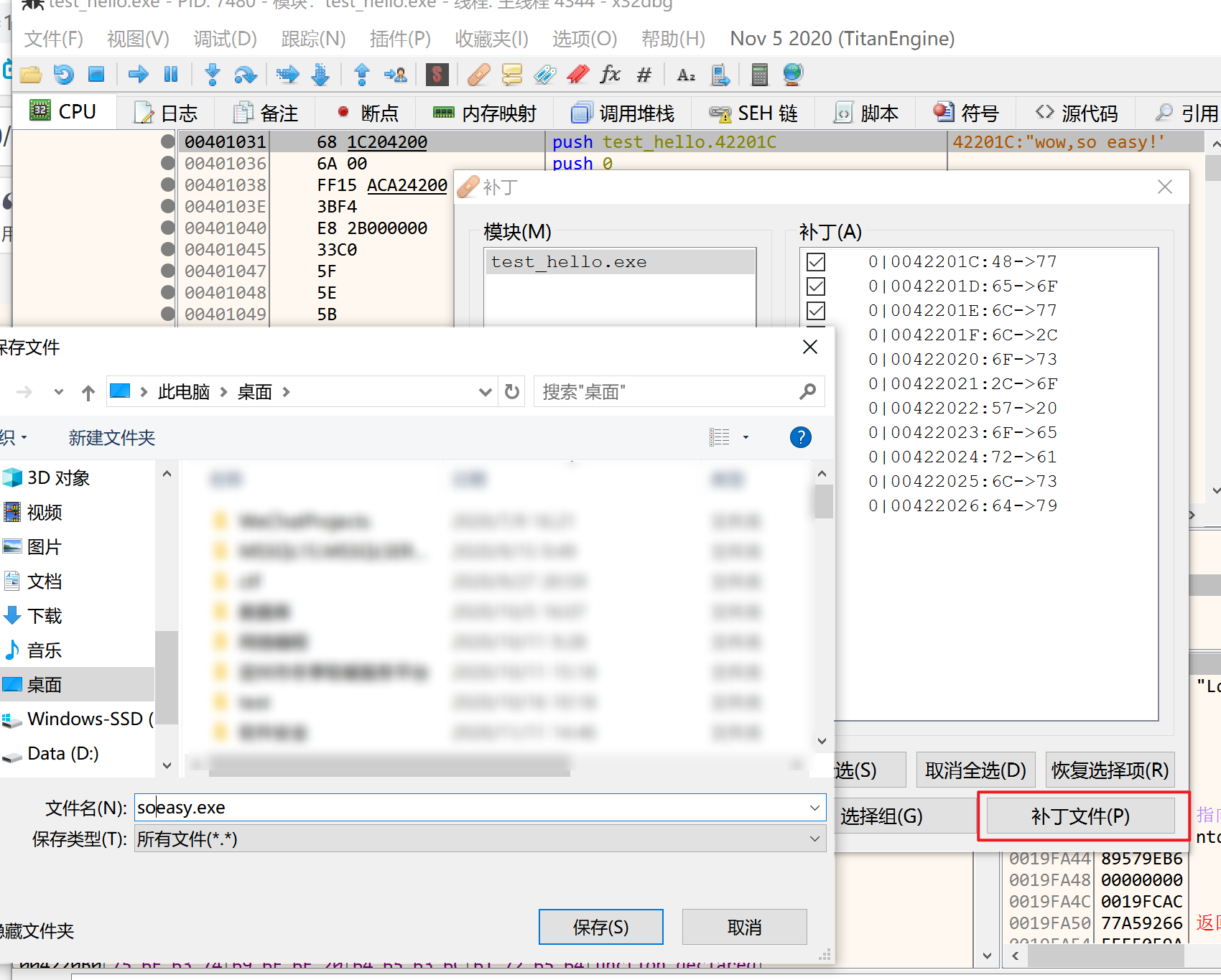Pause the running debuggee
This screenshot has width=1221, height=980.
[171, 74]
